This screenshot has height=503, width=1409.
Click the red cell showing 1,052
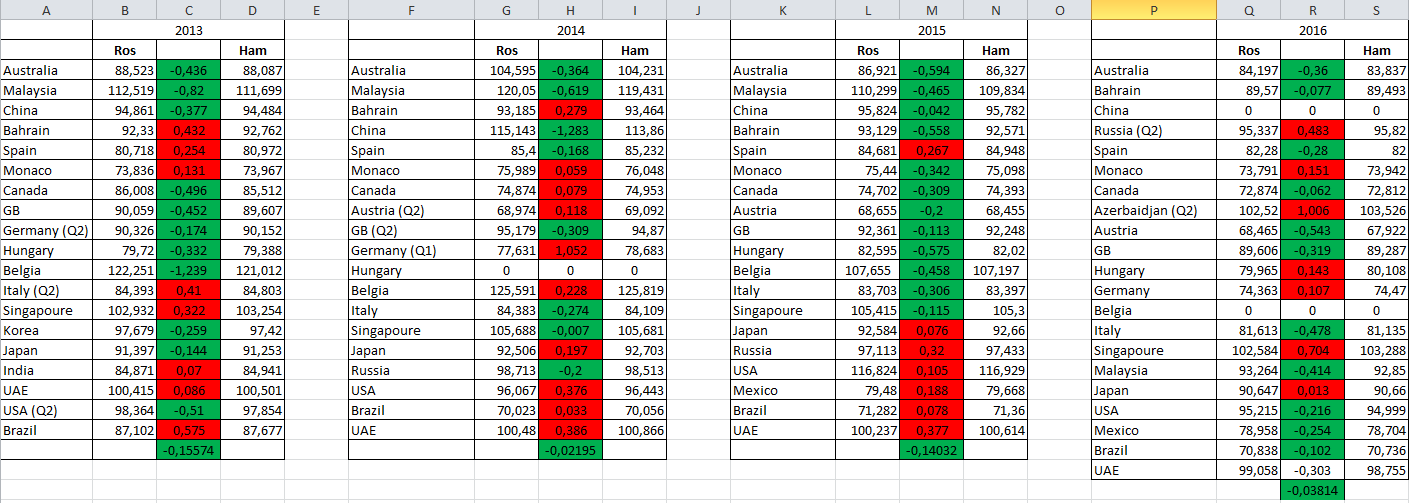(570, 250)
